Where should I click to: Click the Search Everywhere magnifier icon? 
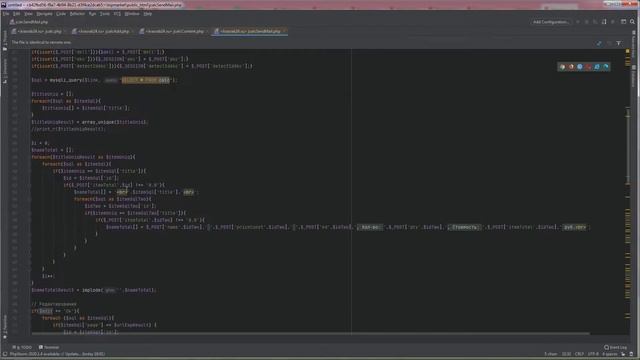(x=632, y=22)
